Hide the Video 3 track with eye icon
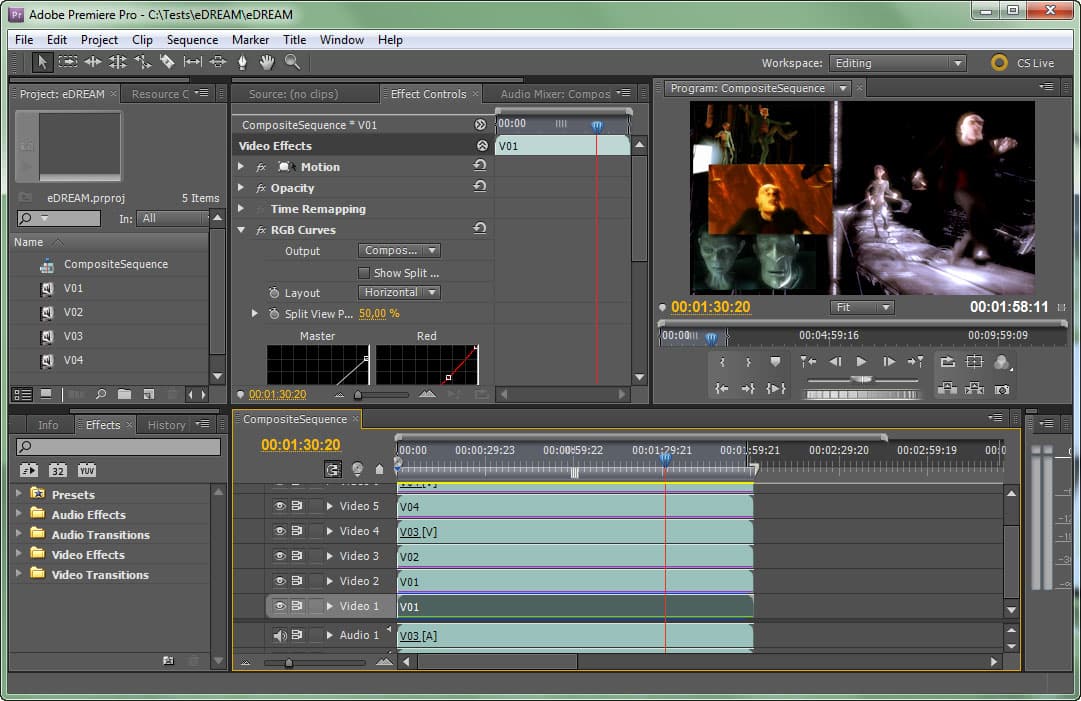Viewport: 1081px width, 701px height. 280,556
